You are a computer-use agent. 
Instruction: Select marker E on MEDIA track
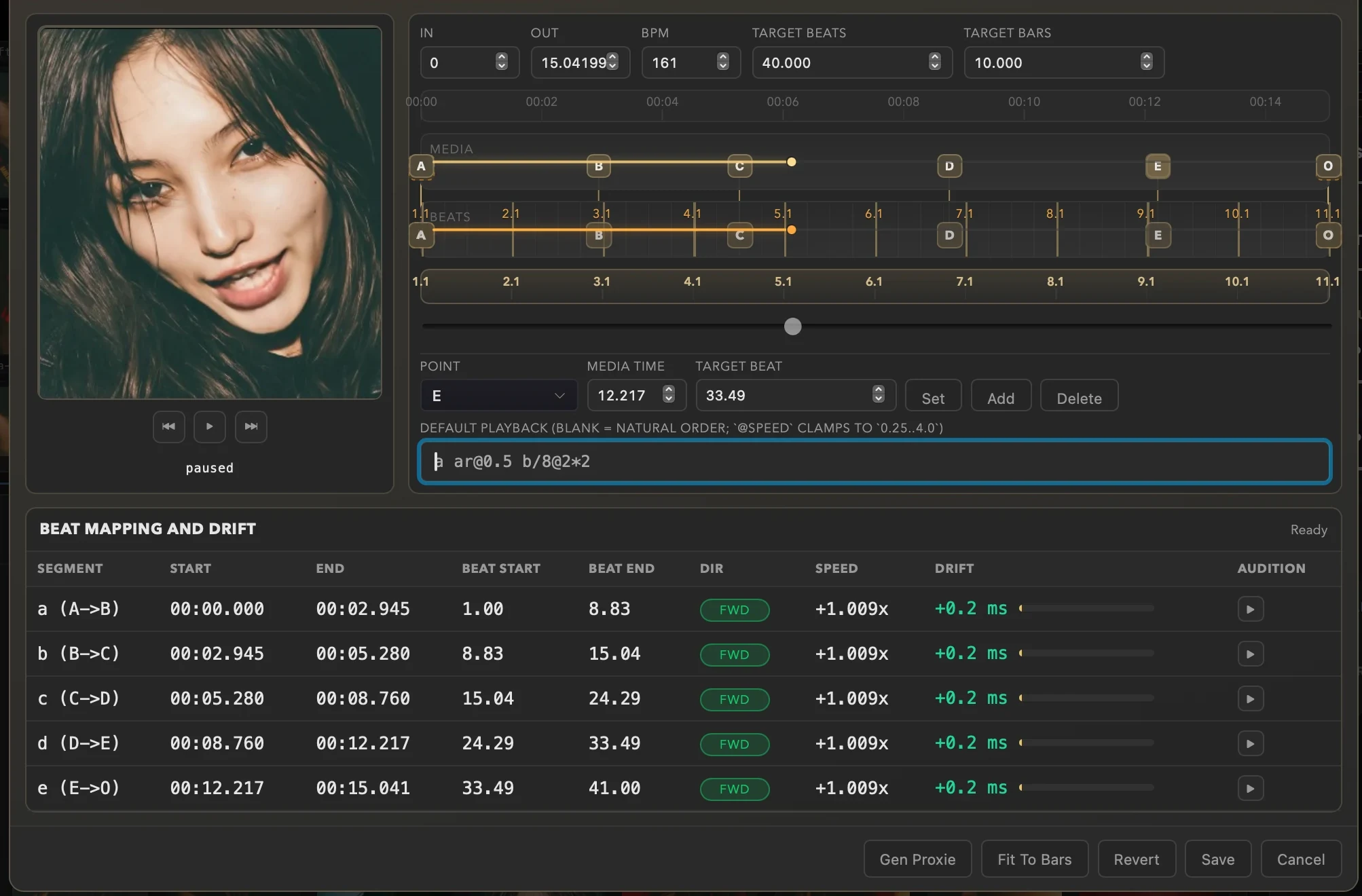(x=1158, y=166)
